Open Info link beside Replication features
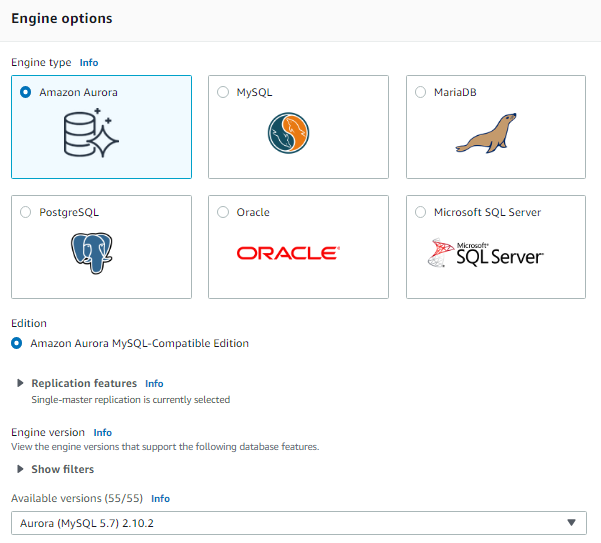The image size is (601, 543). [154, 384]
